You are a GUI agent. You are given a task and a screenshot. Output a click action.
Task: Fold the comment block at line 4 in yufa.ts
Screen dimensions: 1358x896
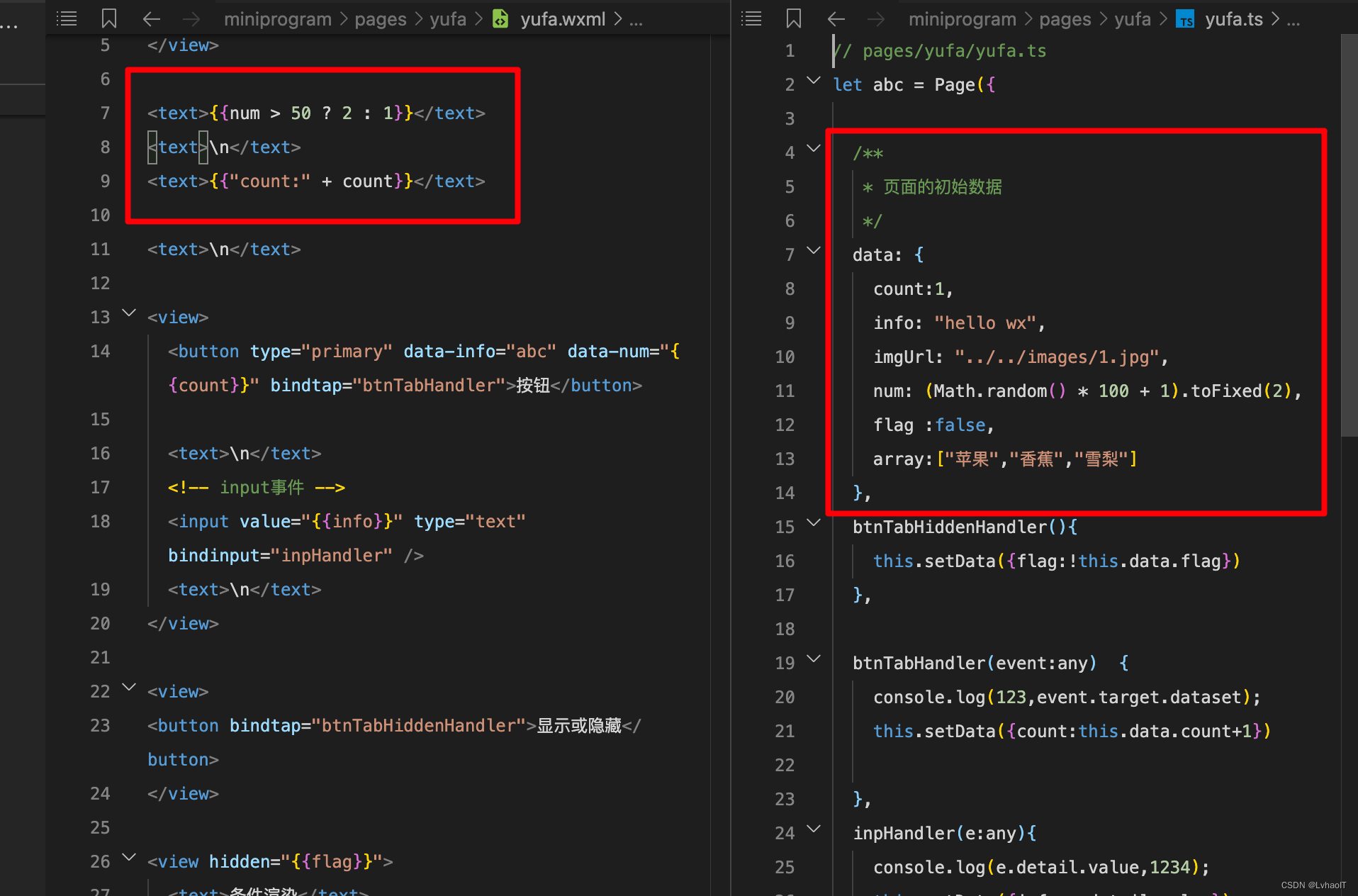[x=814, y=148]
